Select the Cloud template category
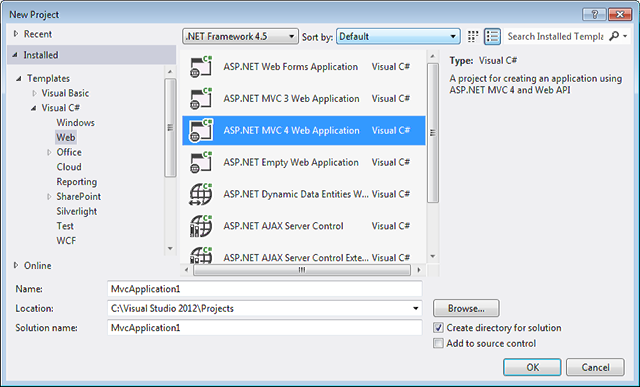Viewport: 640px width, 387px height. 69,167
